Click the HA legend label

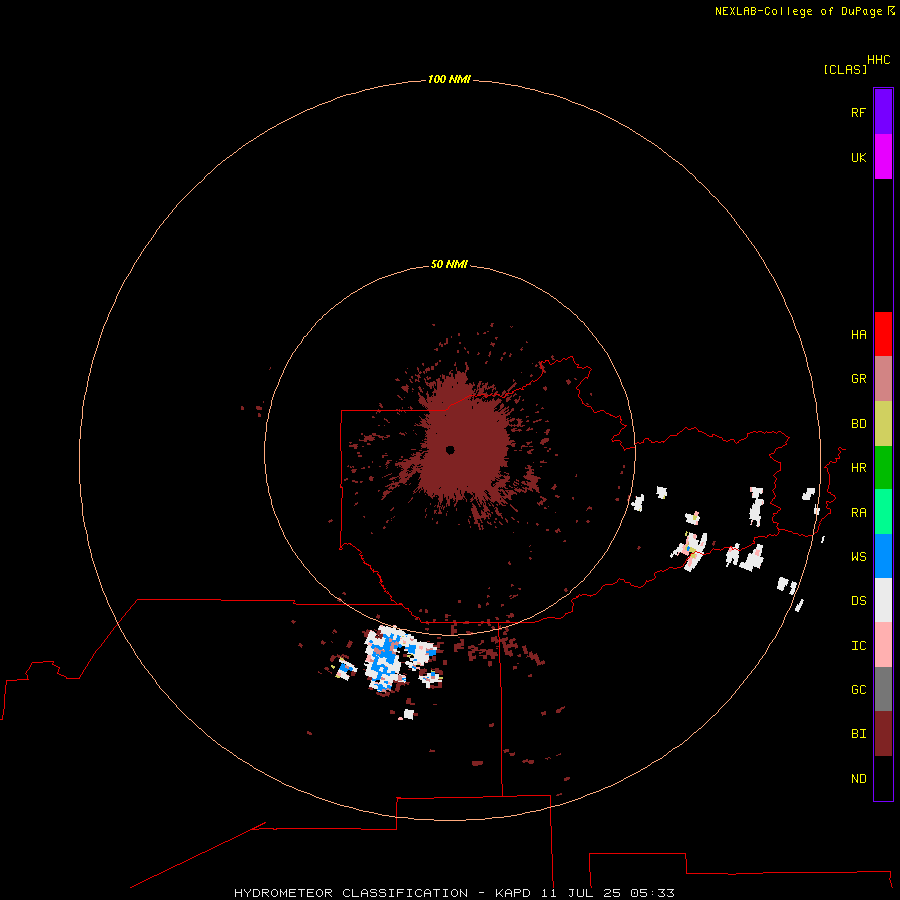pyautogui.click(x=859, y=334)
